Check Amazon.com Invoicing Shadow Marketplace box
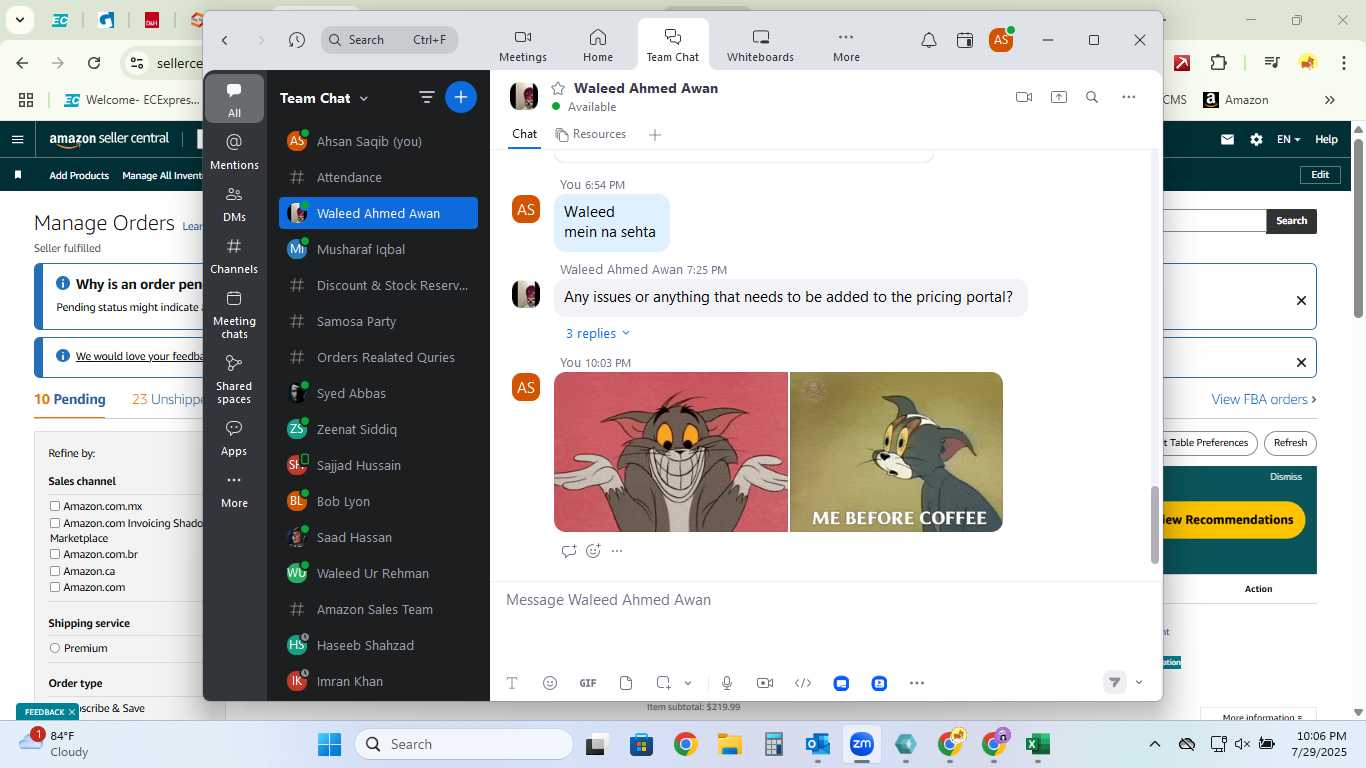Viewport: 1366px width, 768px height. (55, 523)
